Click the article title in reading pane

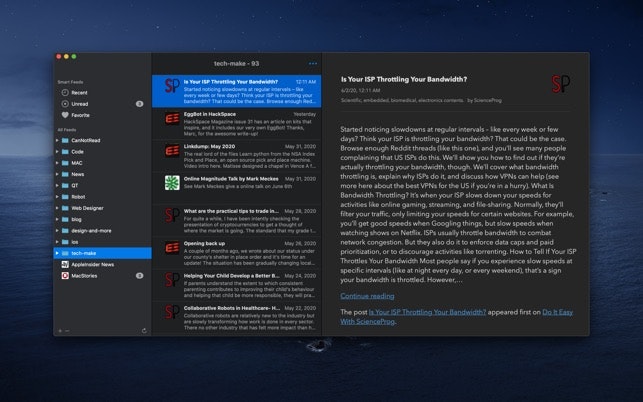[404, 79]
